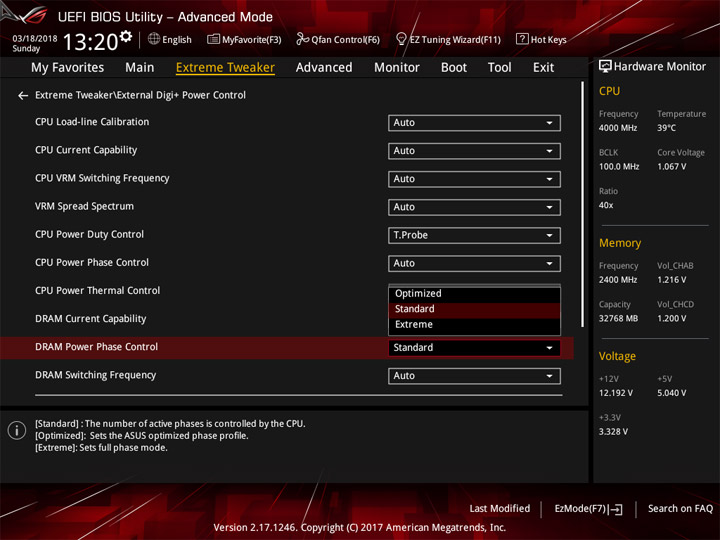Click the 12.192 V reading

click(x=616, y=394)
